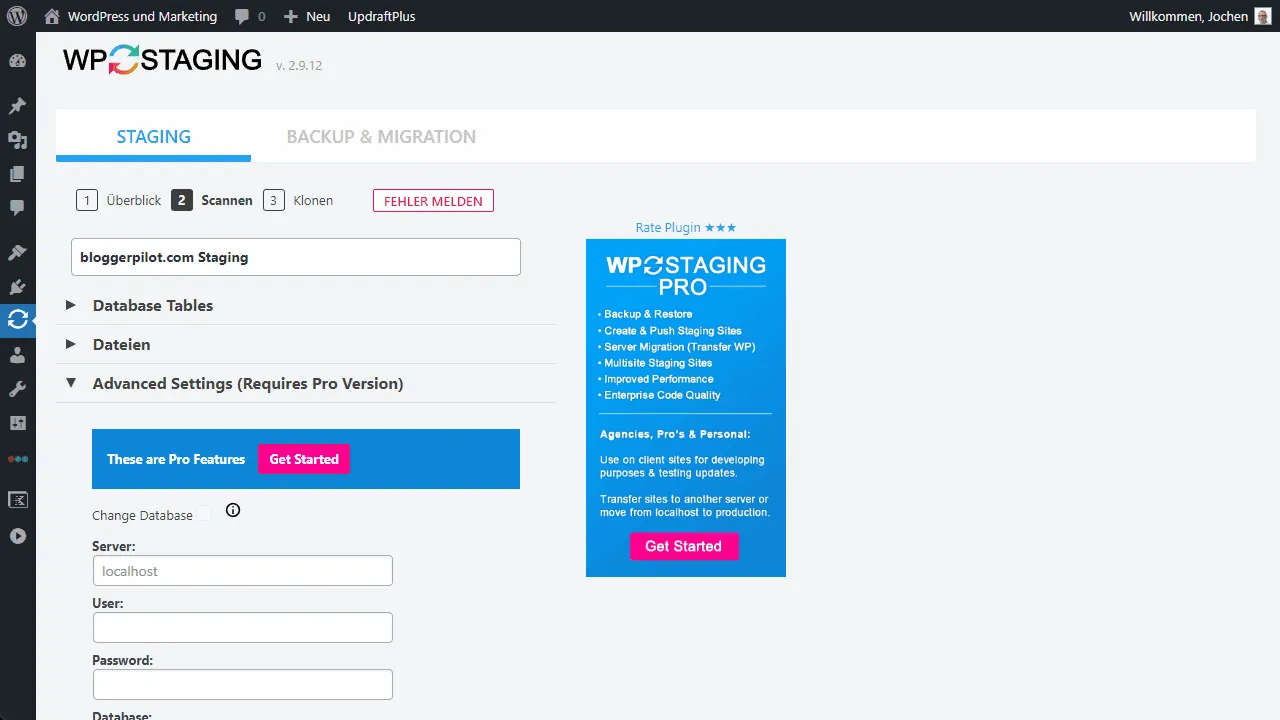
Task: Select step 2 Scannen
Action: pos(212,200)
